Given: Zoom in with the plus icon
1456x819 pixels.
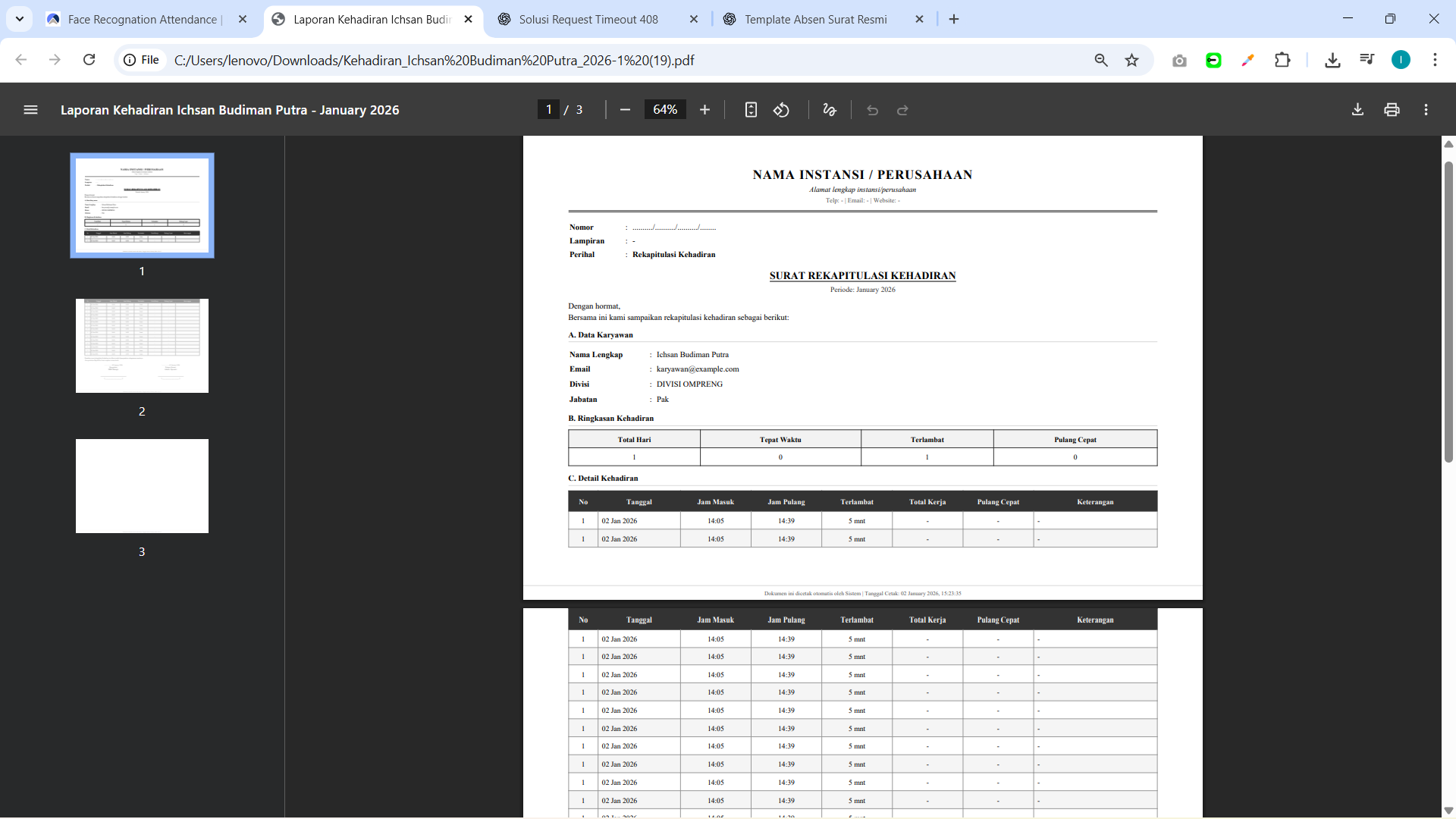Looking at the screenshot, I should coord(704,110).
